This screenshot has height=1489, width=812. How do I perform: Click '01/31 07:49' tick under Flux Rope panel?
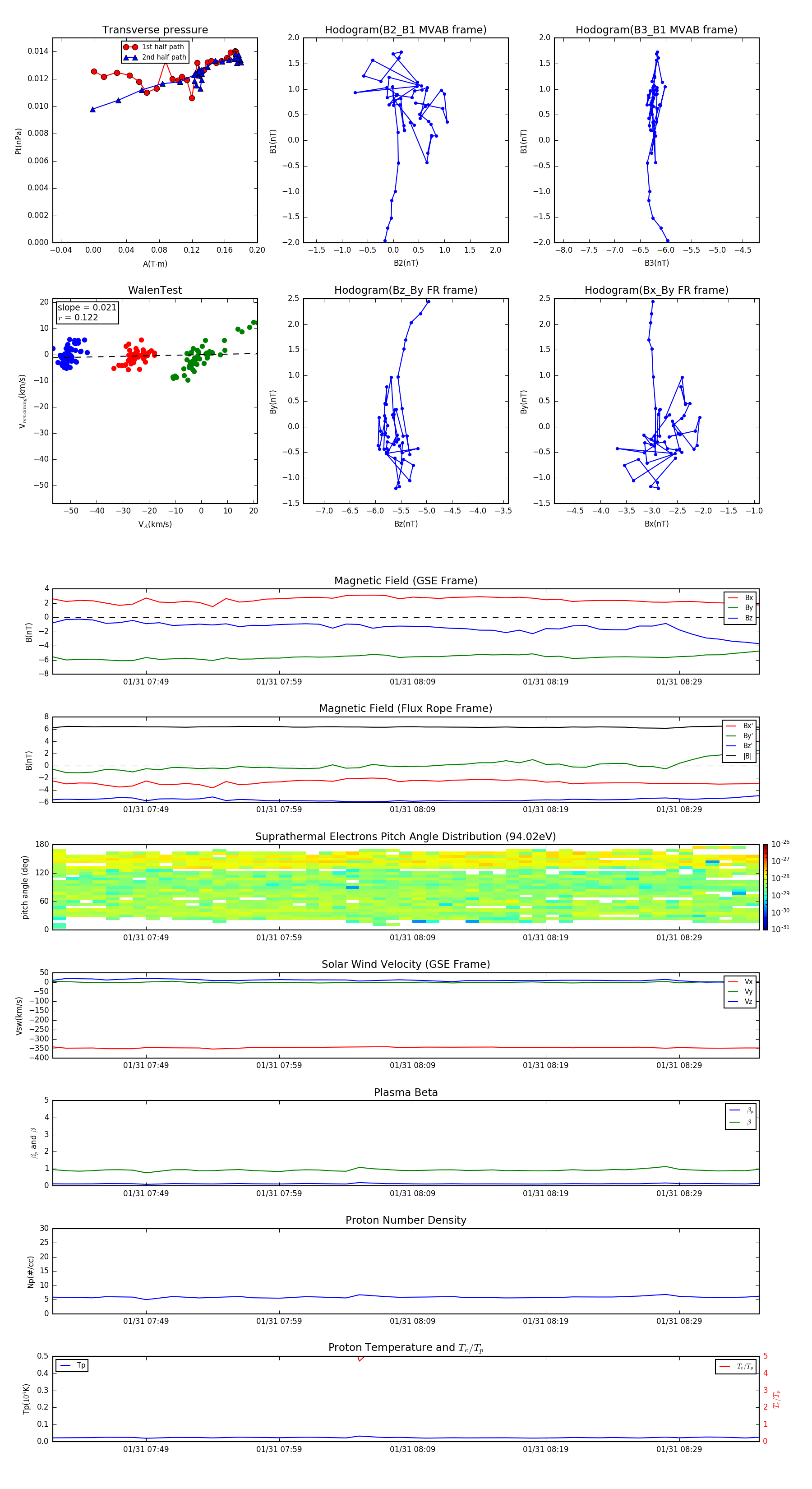(146, 810)
